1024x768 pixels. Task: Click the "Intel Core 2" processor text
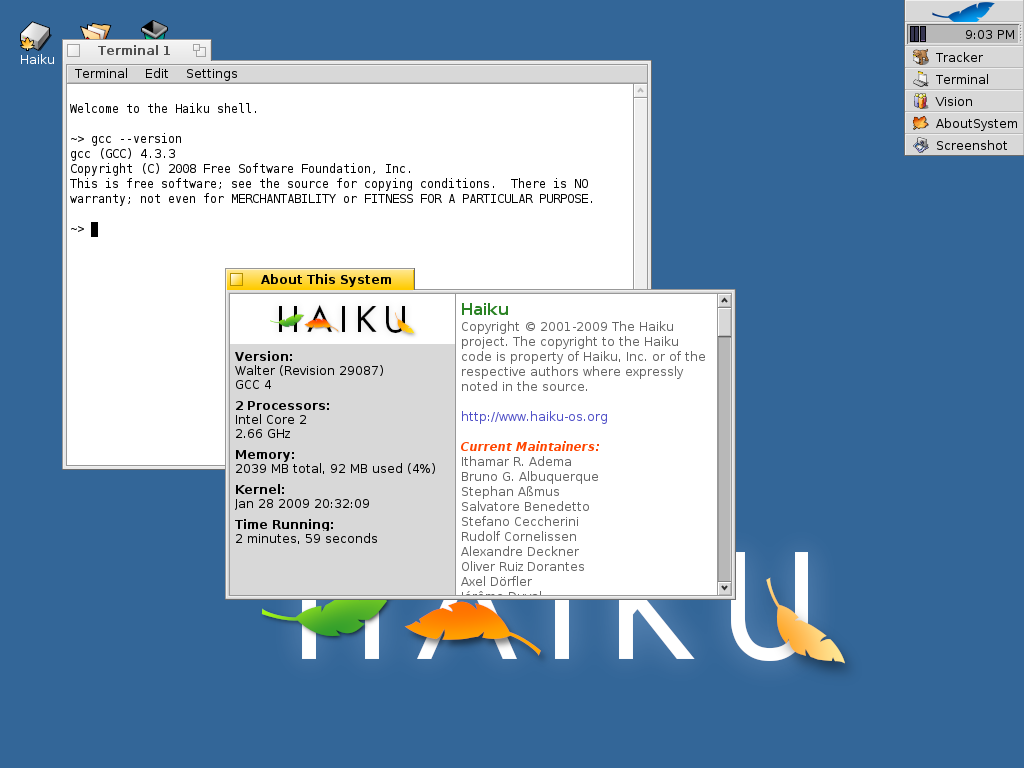pyautogui.click(x=271, y=420)
